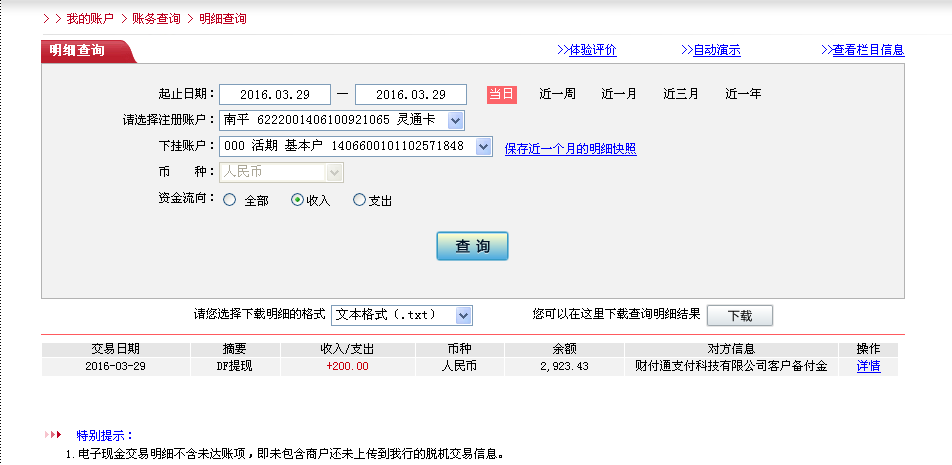Screen dimensions: 952x465
Task: Choose the 近一周 date range
Action: pyautogui.click(x=557, y=94)
